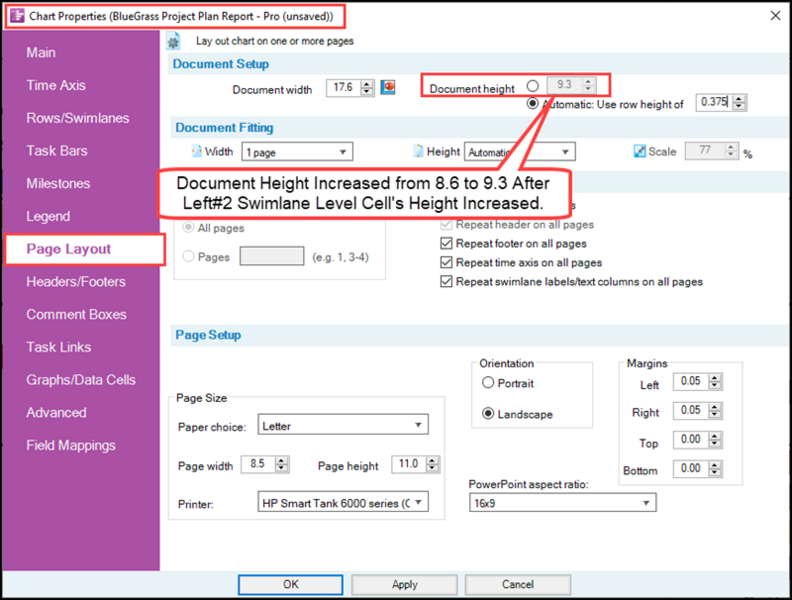Choose the Pages range radio button
Image resolution: width=792 pixels, height=600 pixels.
pyautogui.click(x=188, y=257)
